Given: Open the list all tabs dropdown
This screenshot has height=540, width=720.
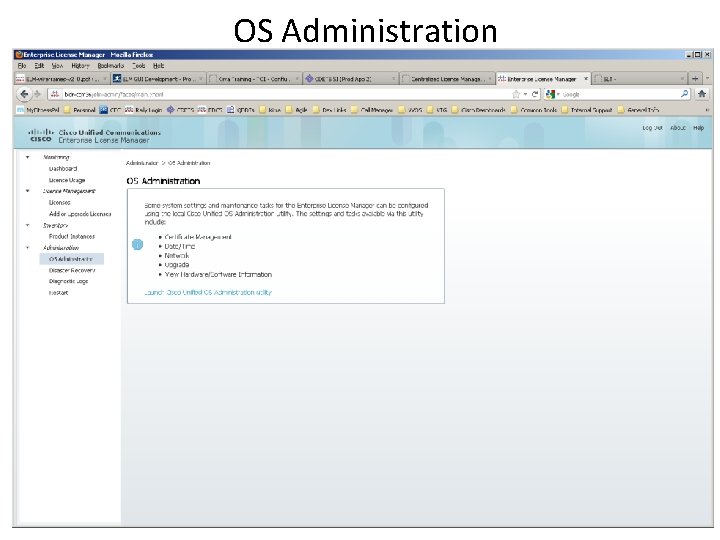Looking at the screenshot, I should pos(708,79).
